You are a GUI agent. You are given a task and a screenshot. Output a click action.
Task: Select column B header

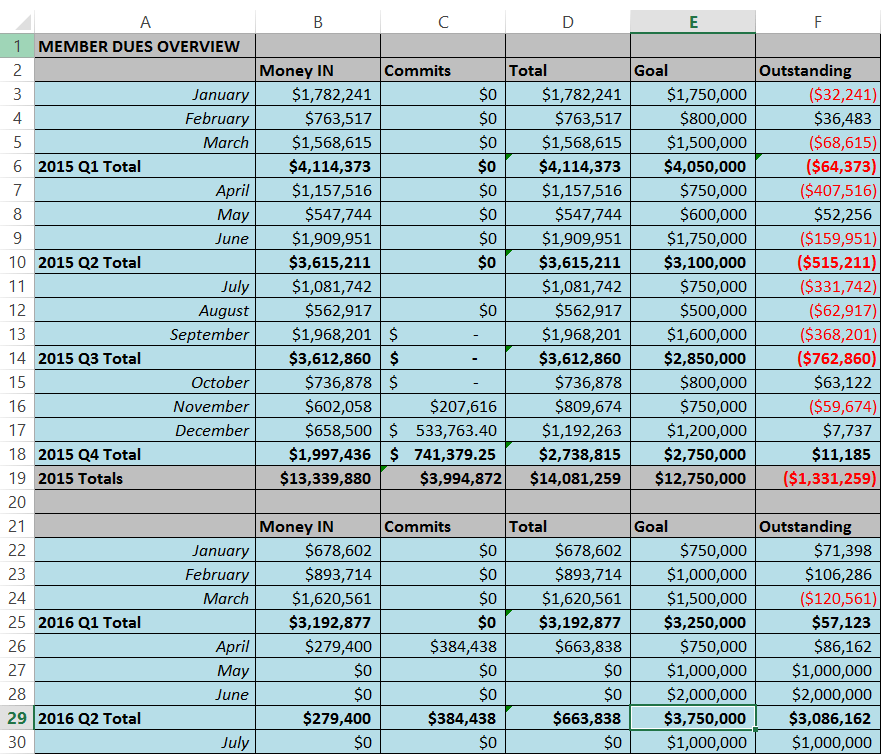coord(318,21)
